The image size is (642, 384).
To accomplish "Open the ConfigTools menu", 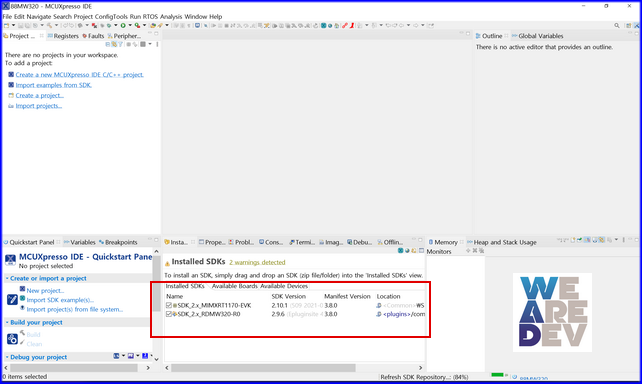I will pyautogui.click(x=111, y=16).
